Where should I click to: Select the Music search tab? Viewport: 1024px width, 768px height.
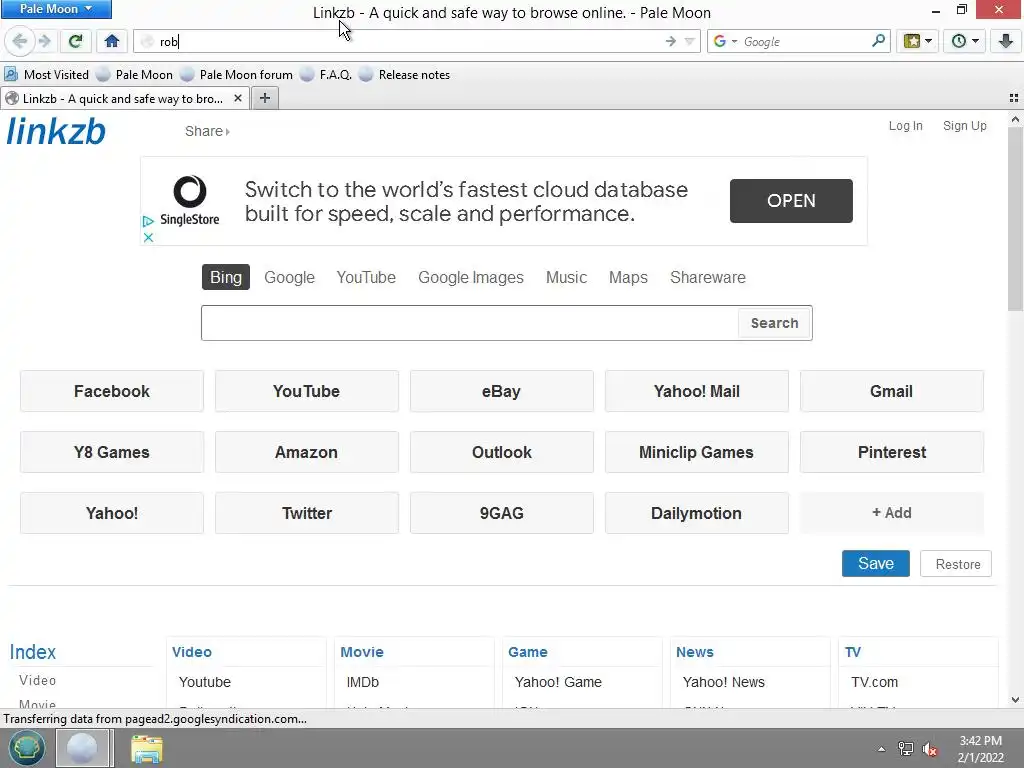pos(566,278)
